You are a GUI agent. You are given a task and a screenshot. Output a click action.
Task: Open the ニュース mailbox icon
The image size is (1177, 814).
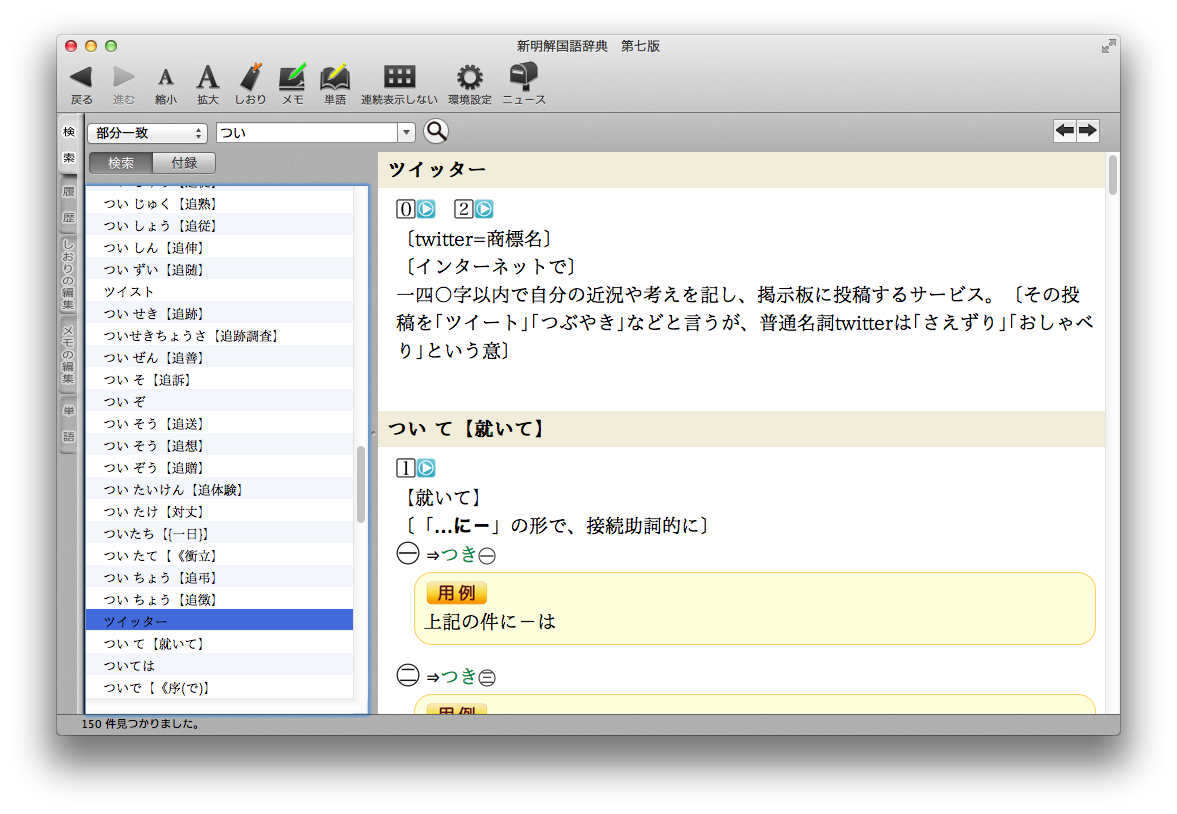pyautogui.click(x=524, y=77)
